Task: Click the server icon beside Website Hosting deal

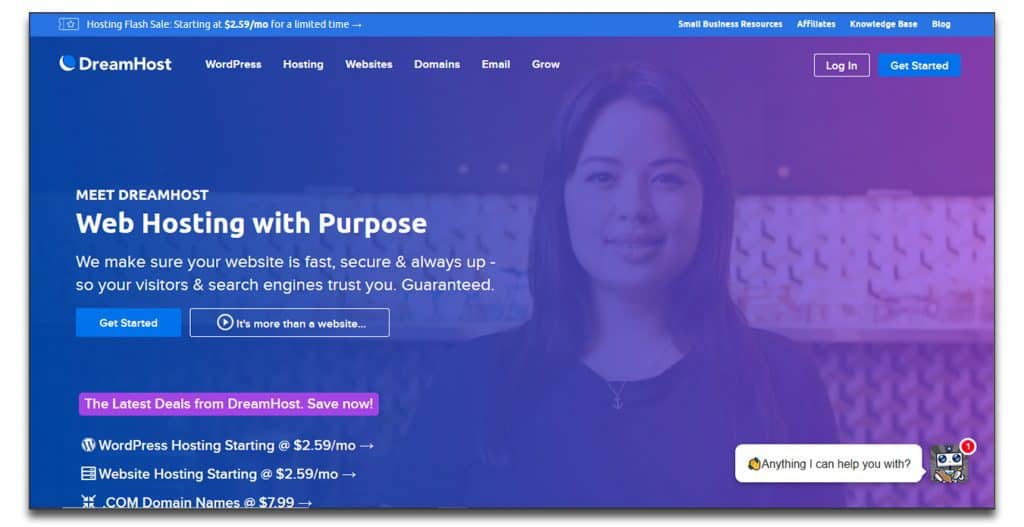Action: pyautogui.click(x=88, y=473)
